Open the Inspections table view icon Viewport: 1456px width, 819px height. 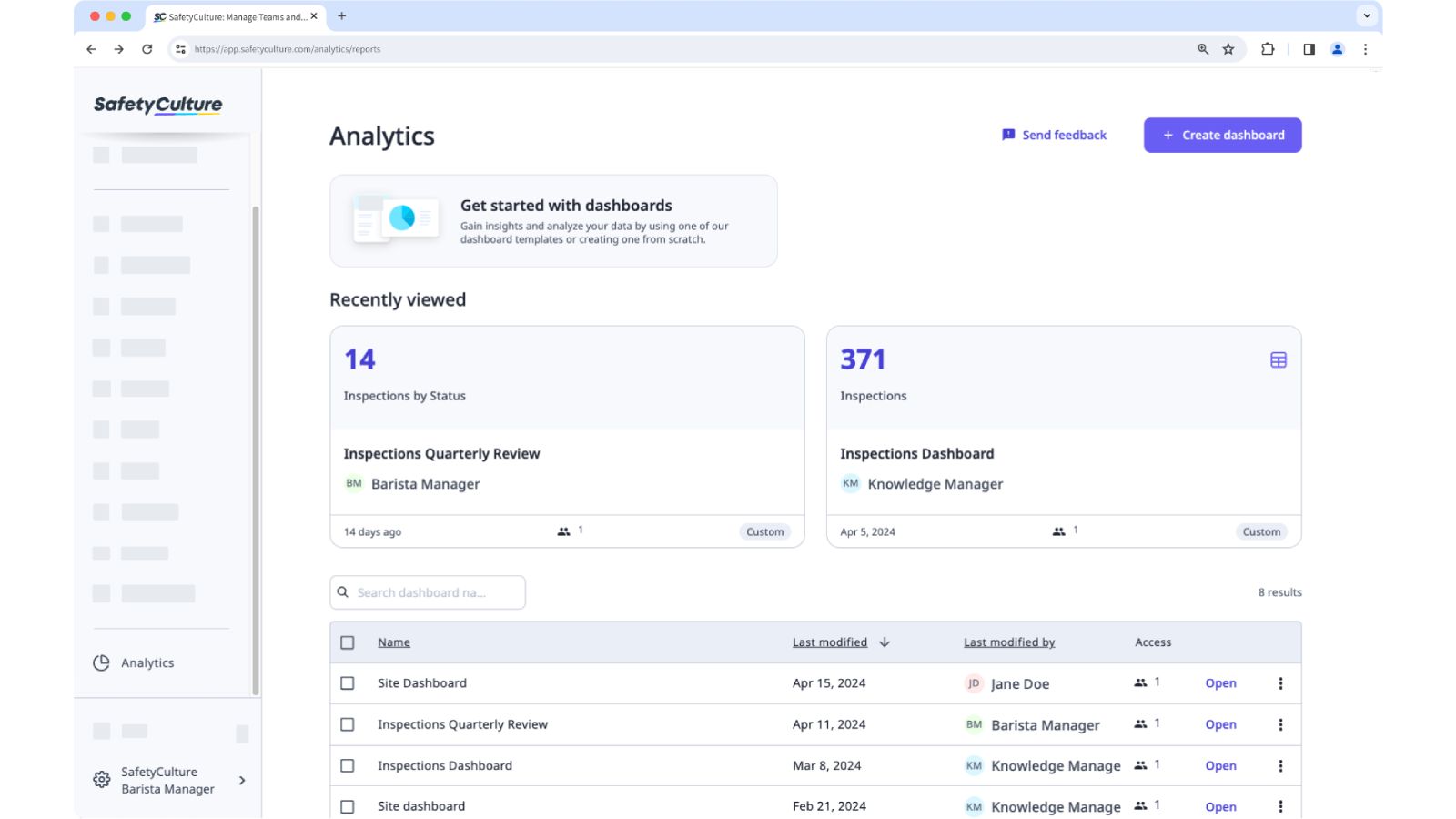tap(1279, 359)
